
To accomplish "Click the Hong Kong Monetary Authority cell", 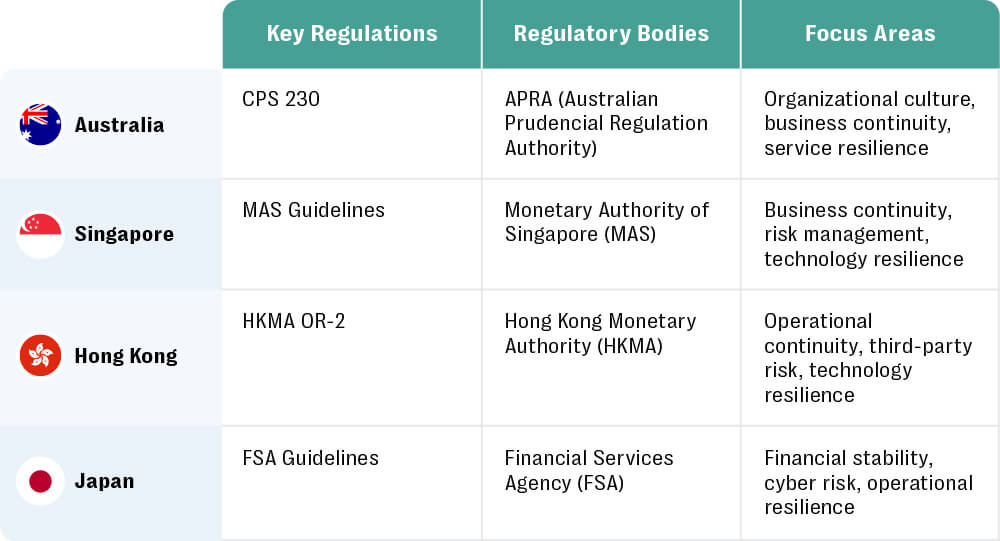I will pos(600,333).
